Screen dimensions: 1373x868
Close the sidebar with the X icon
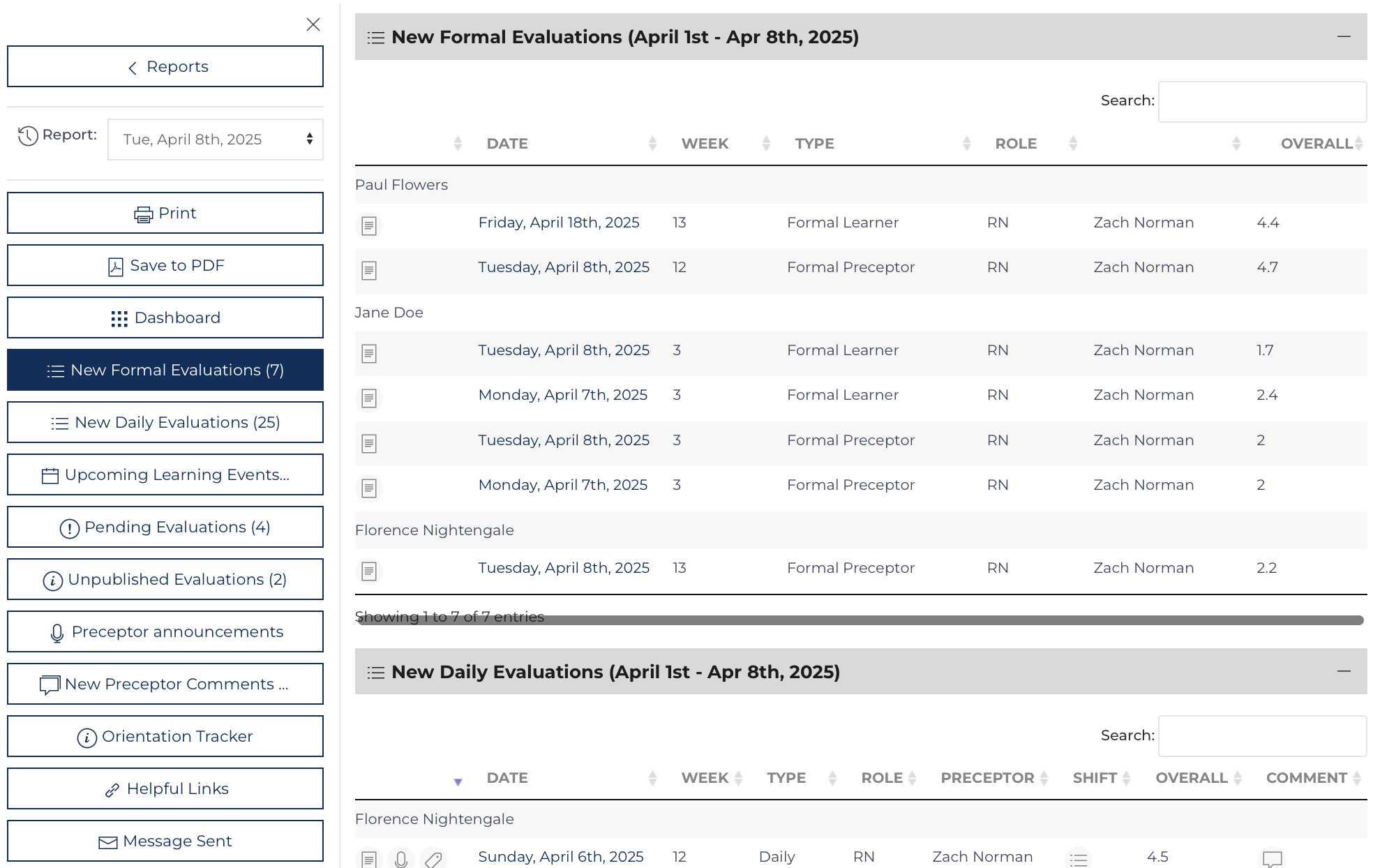[x=313, y=24]
